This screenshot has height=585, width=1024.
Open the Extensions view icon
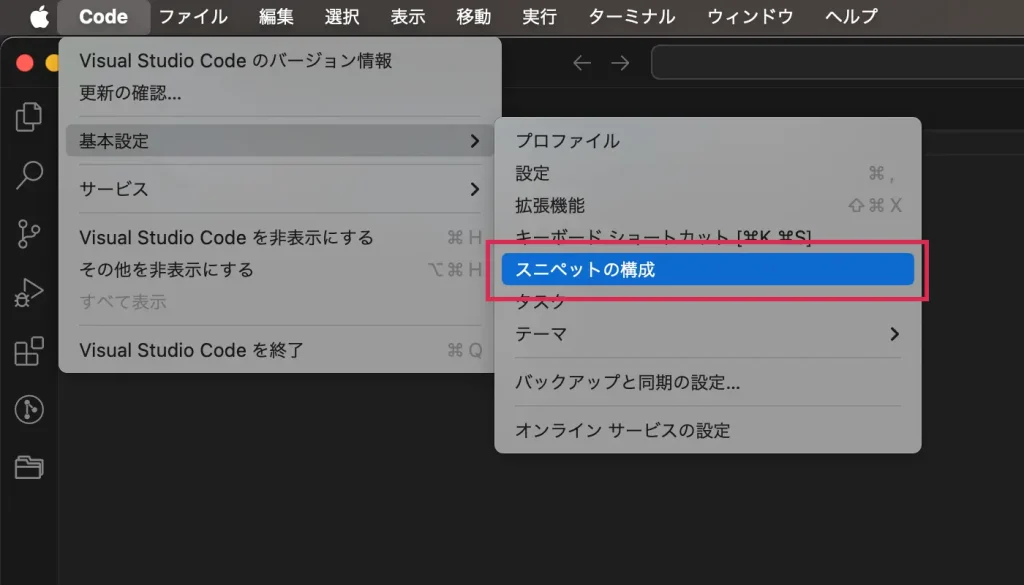coord(29,351)
